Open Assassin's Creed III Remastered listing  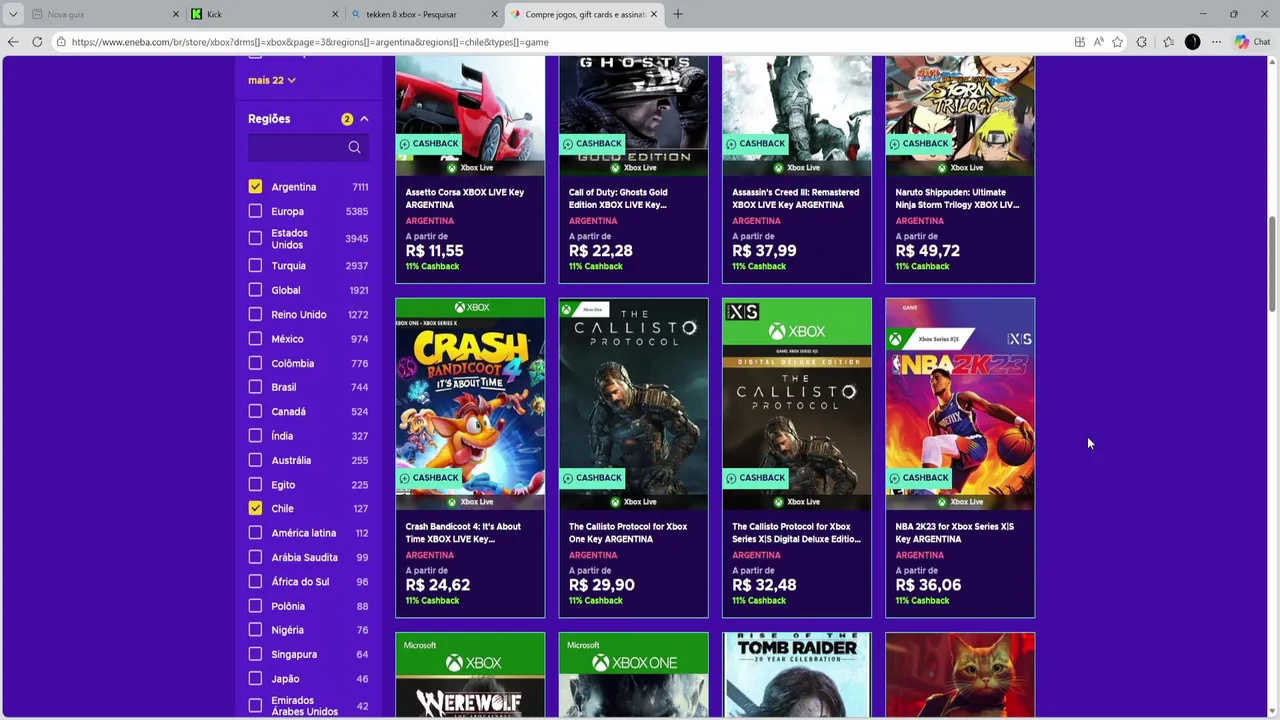(795, 198)
